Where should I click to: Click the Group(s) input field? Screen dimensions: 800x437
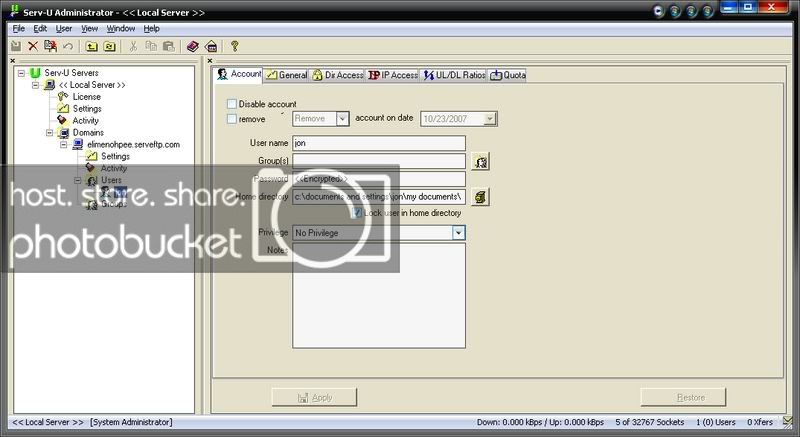click(379, 161)
